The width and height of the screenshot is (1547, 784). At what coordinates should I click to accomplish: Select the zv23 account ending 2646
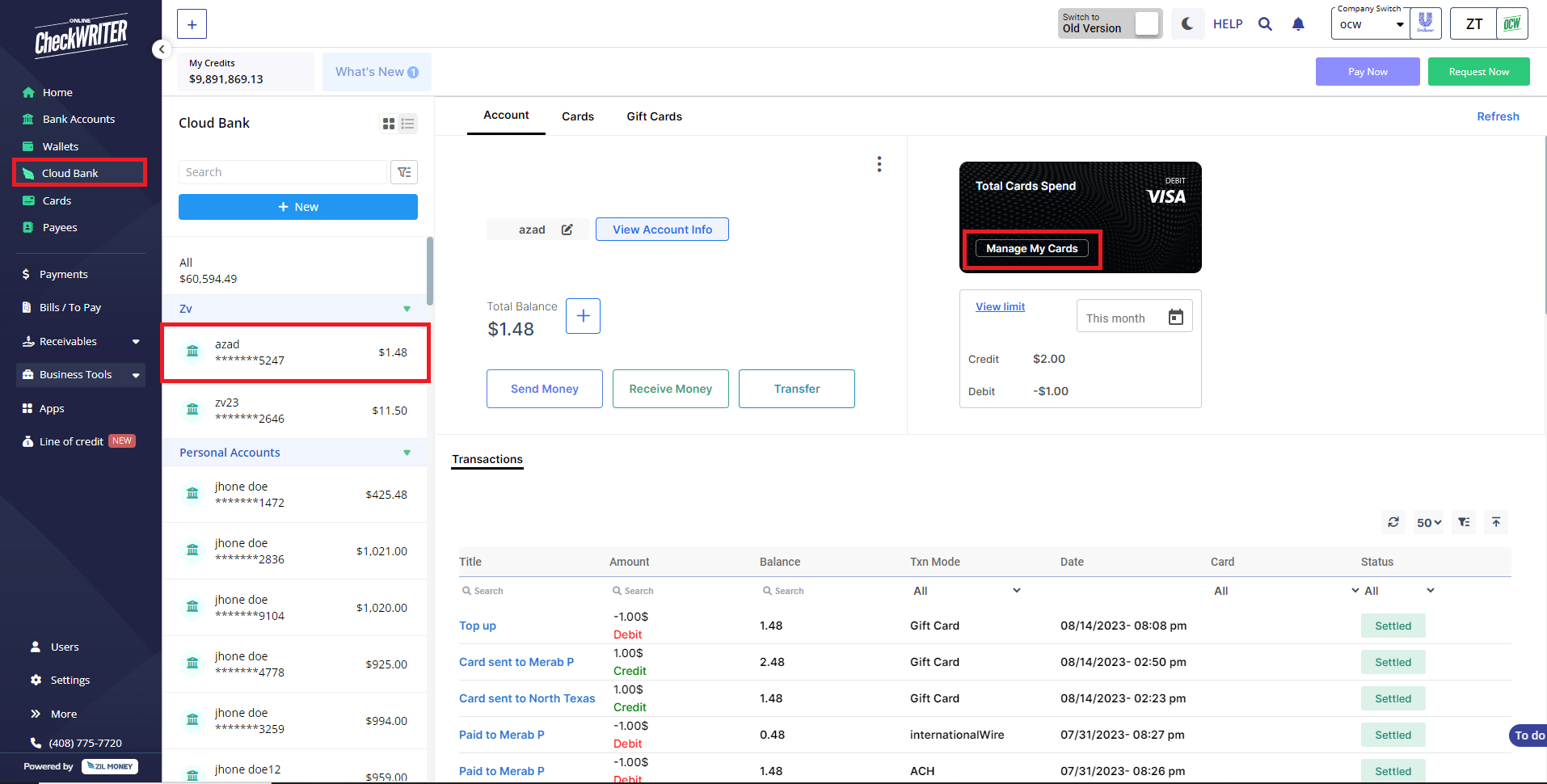pyautogui.click(x=295, y=411)
